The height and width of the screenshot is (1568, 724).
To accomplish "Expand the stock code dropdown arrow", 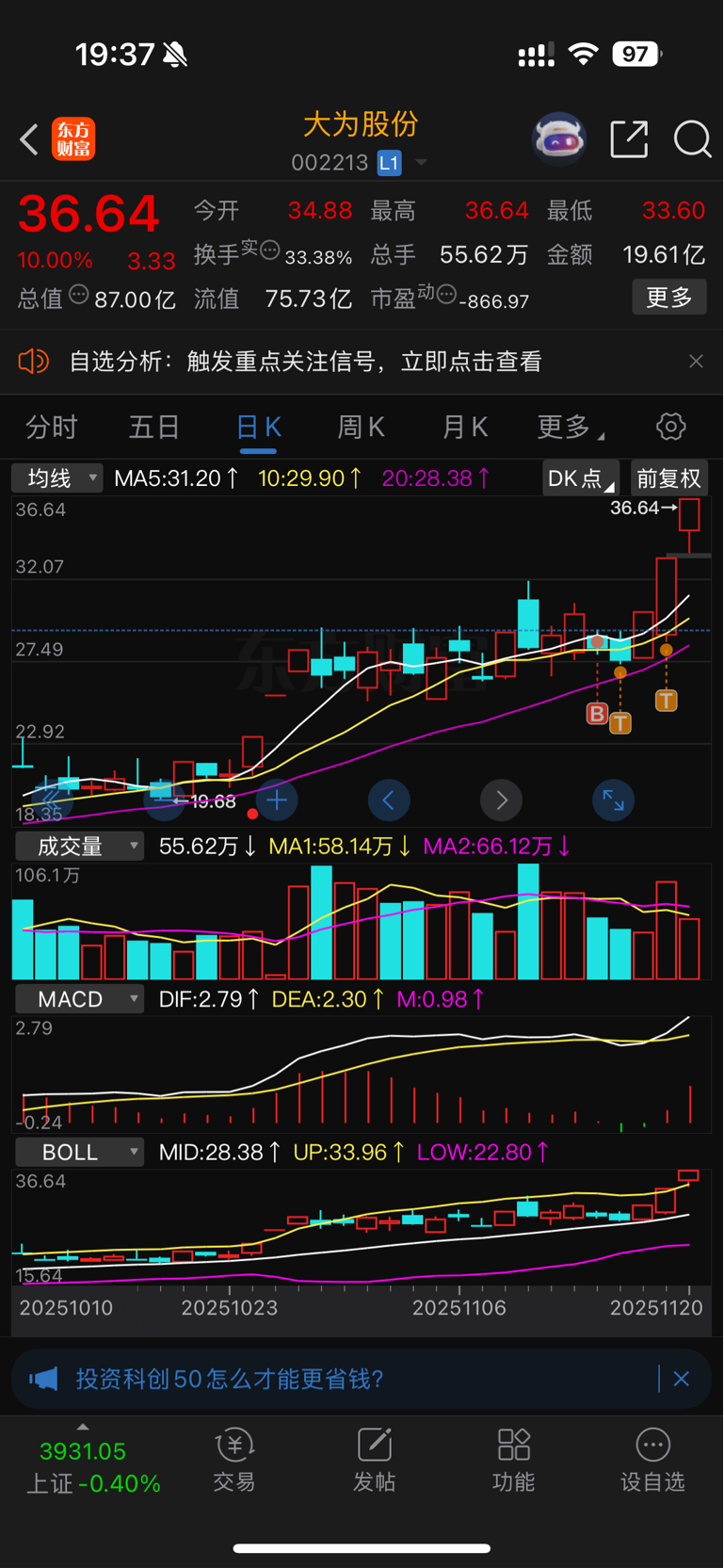I will click(421, 163).
